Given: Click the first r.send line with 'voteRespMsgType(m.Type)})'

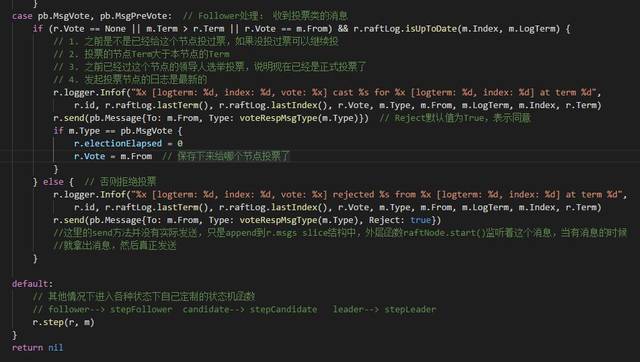Looking at the screenshot, I should [x=292, y=118].
